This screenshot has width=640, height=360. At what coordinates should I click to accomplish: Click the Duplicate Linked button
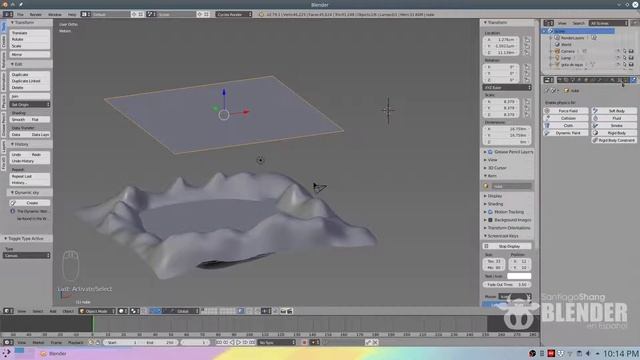coord(30,81)
